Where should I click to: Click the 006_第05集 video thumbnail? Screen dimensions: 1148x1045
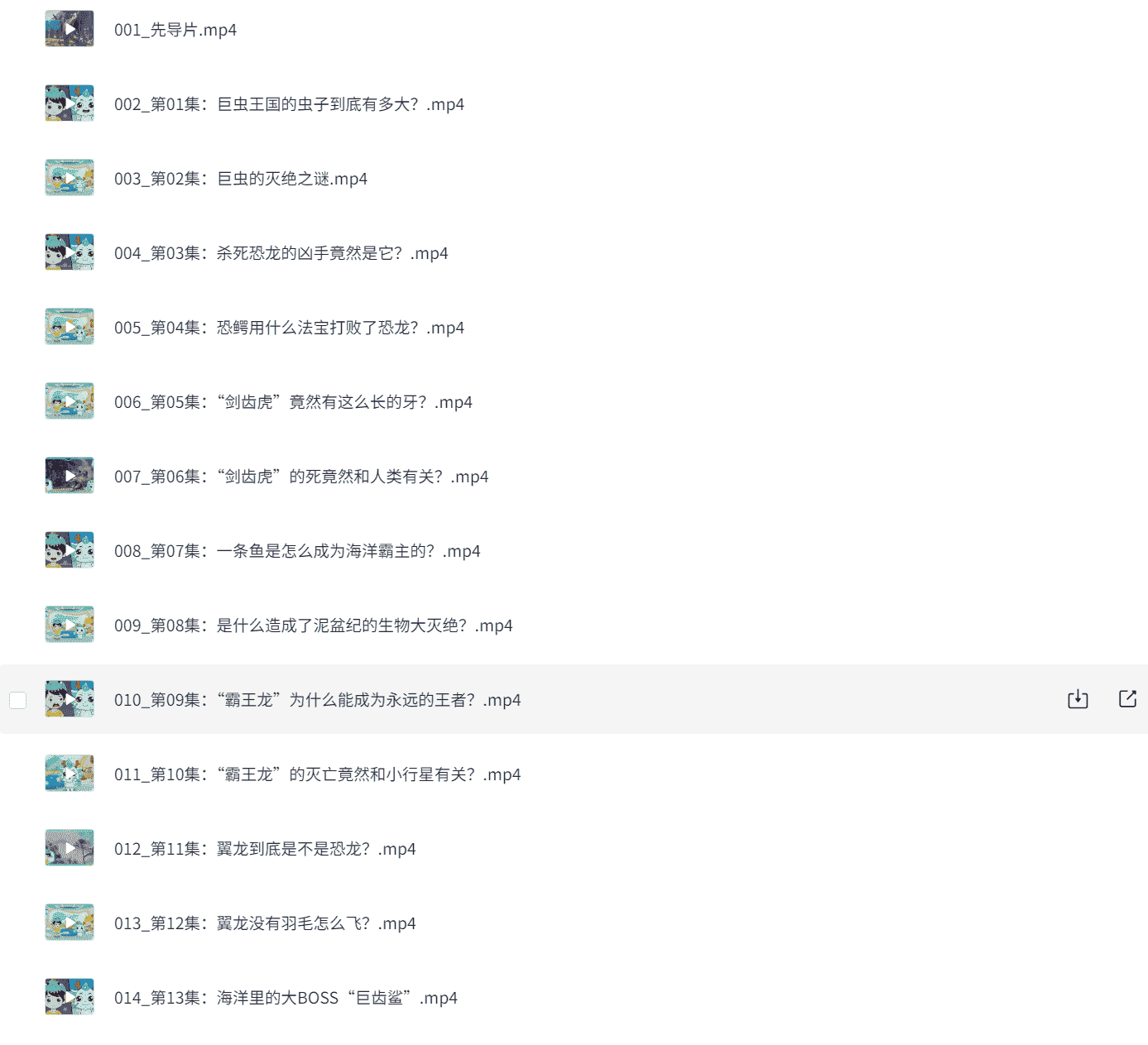[70, 401]
